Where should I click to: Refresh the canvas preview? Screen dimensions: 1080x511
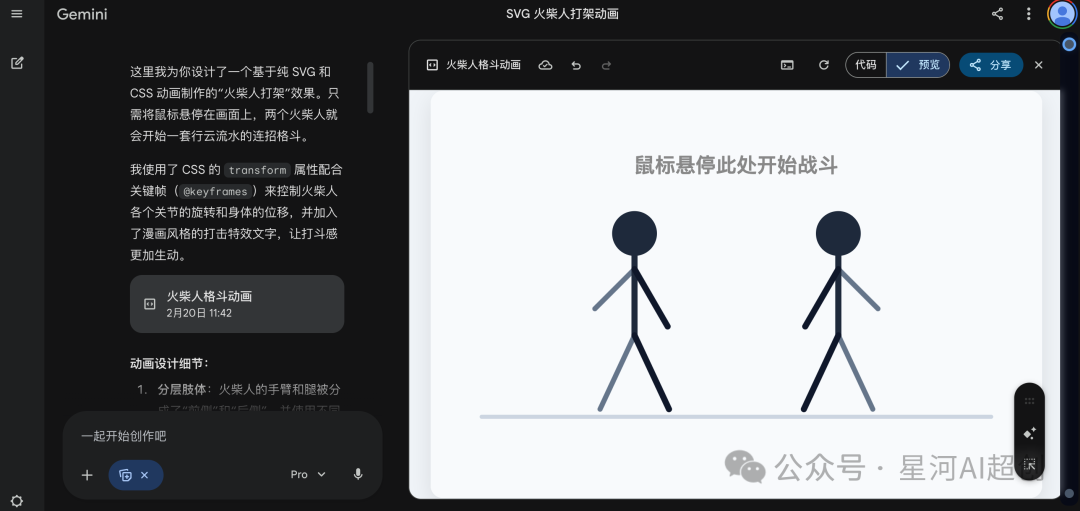824,65
